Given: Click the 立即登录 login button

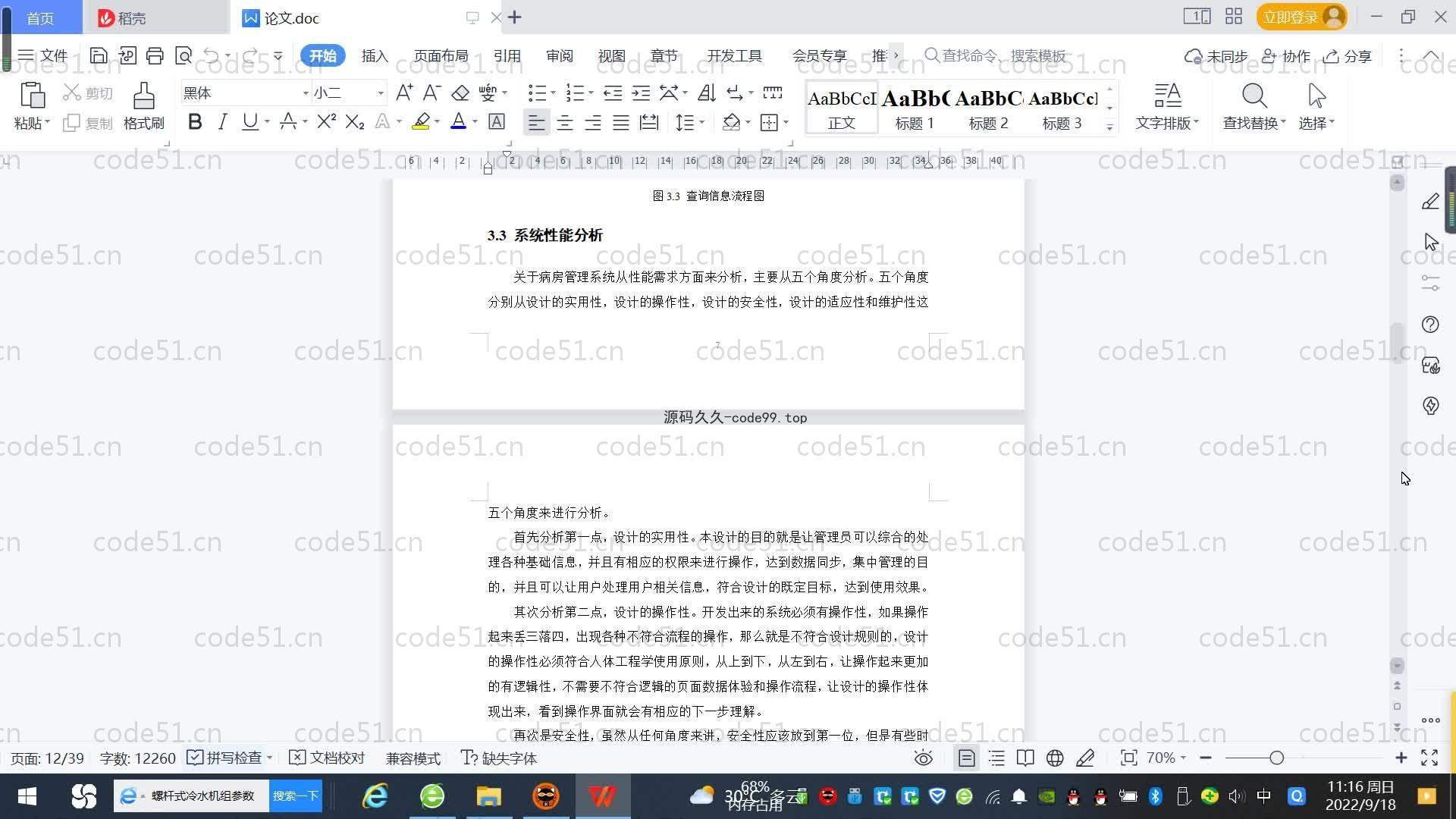Looking at the screenshot, I should click(x=1301, y=17).
